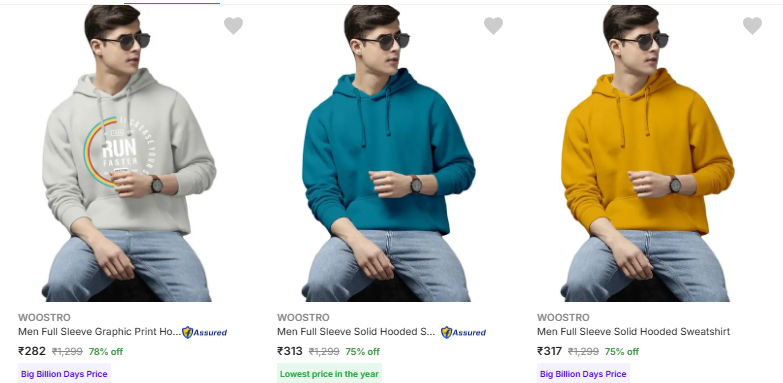Image resolution: width=783 pixels, height=383 pixels.
Task: Wishlist the teal hooded sweatshirt
Action: [x=493, y=25]
